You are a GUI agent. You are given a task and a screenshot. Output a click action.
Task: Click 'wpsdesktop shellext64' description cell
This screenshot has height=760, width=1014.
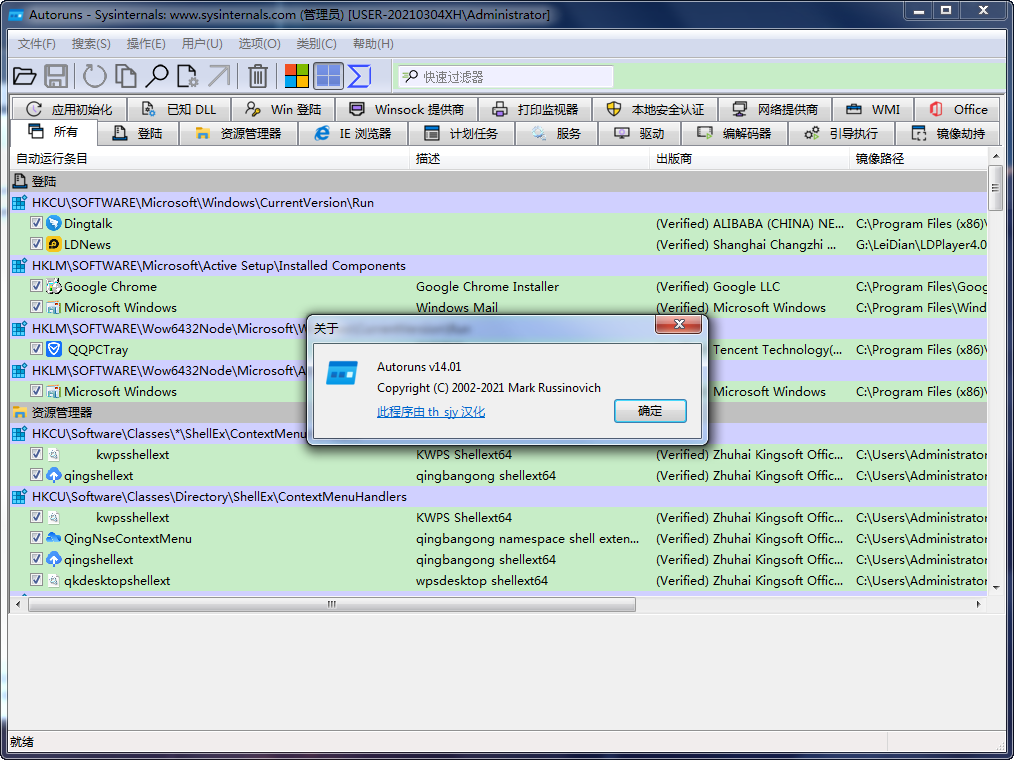click(x=482, y=580)
